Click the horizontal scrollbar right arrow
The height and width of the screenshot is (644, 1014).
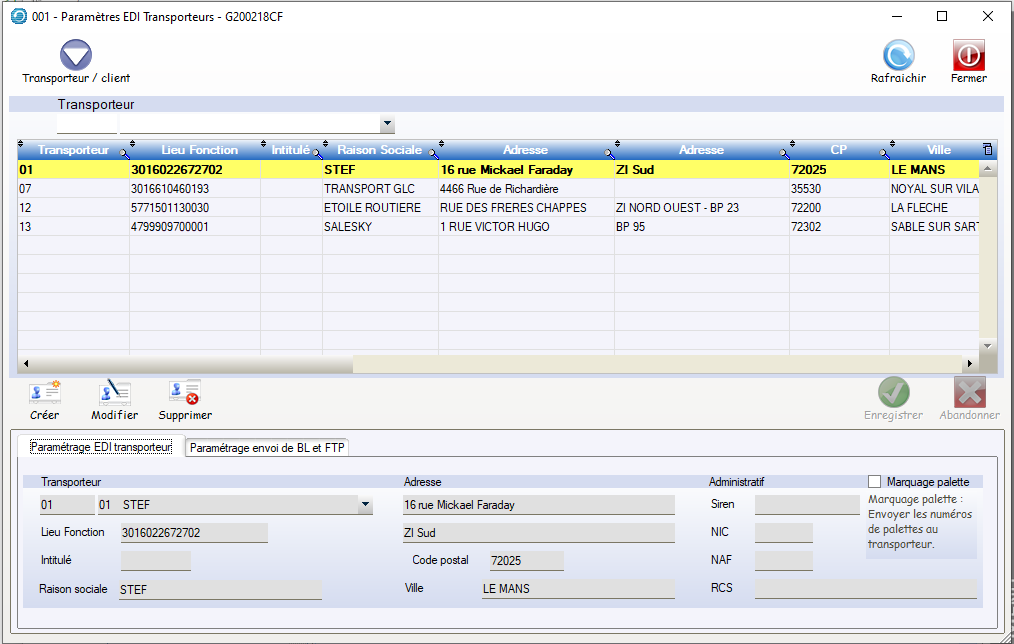(968, 364)
